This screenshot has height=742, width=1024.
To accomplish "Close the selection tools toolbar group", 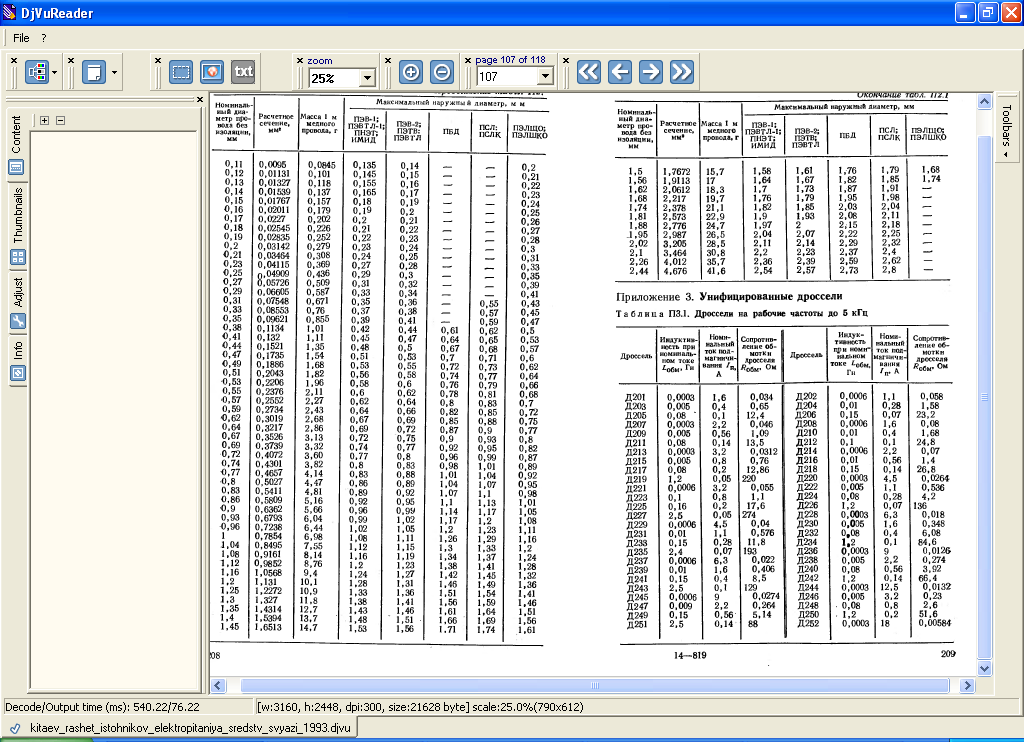I will [x=157, y=60].
